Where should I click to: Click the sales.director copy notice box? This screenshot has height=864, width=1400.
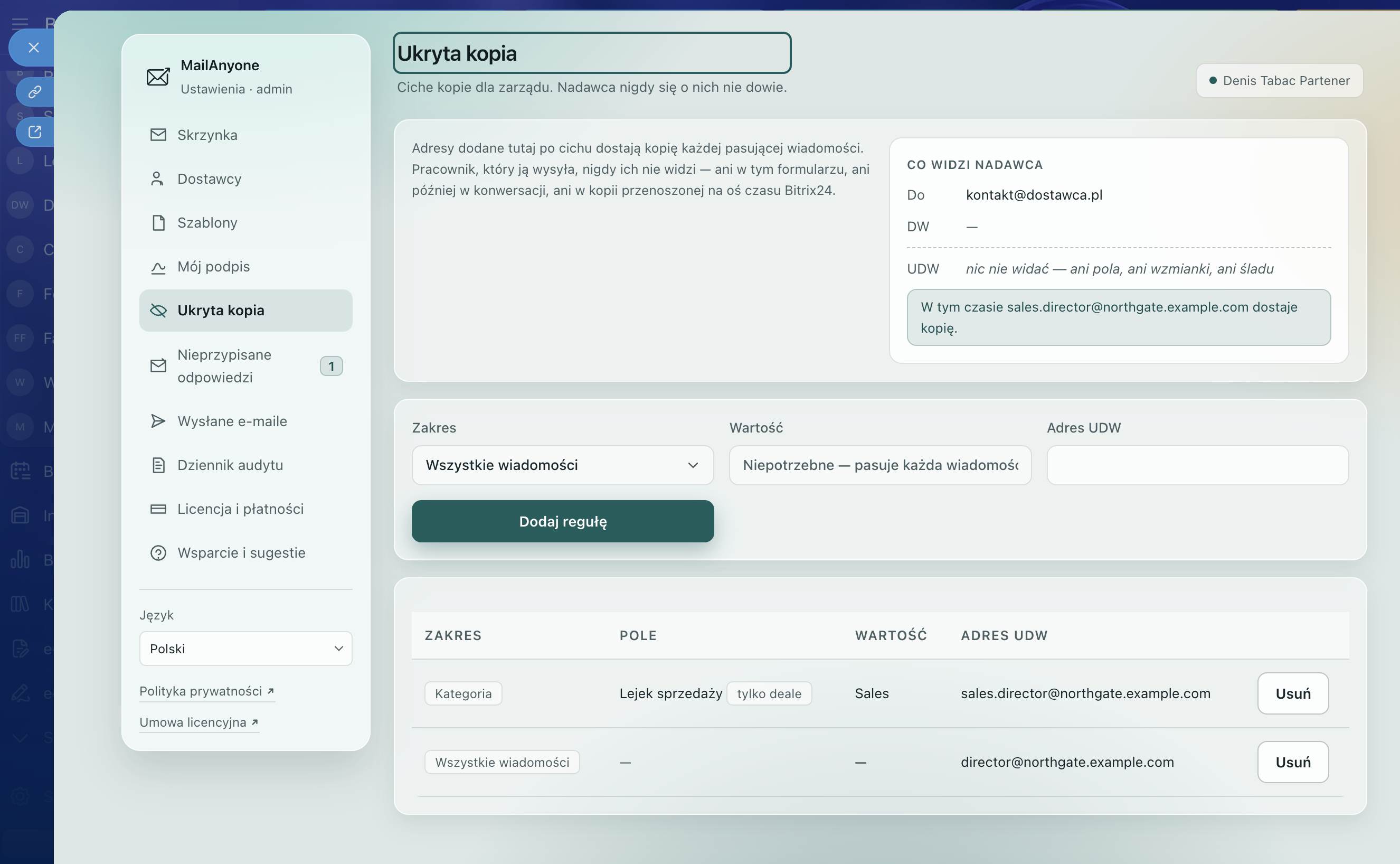point(1119,317)
